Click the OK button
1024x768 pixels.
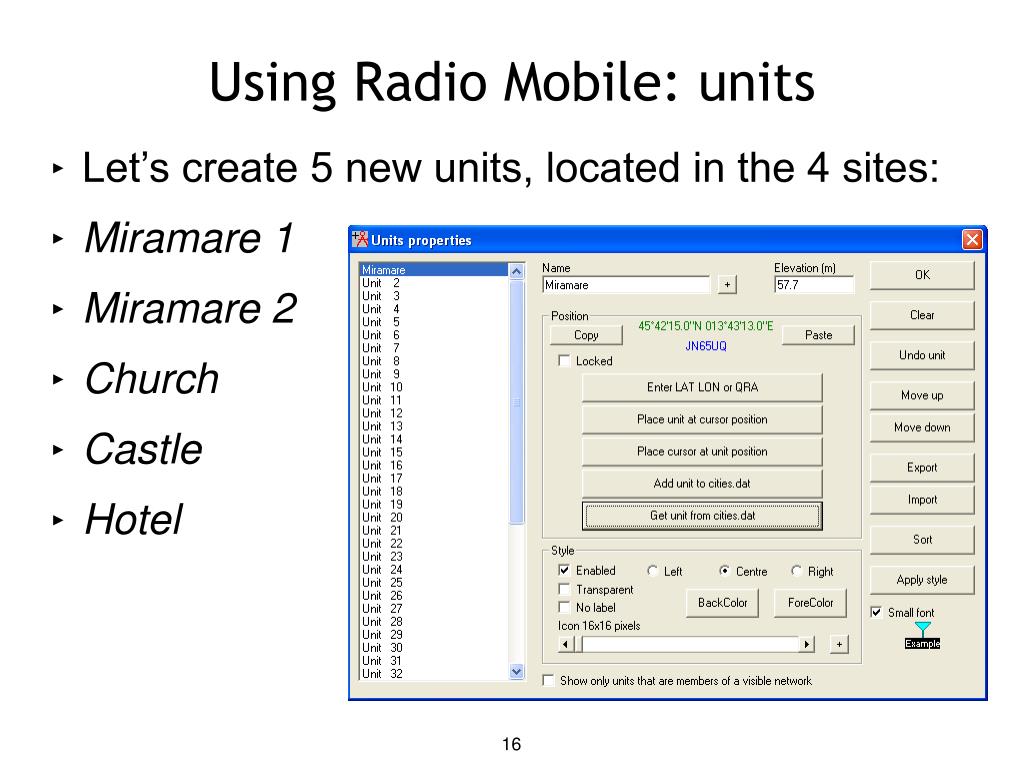click(x=922, y=275)
